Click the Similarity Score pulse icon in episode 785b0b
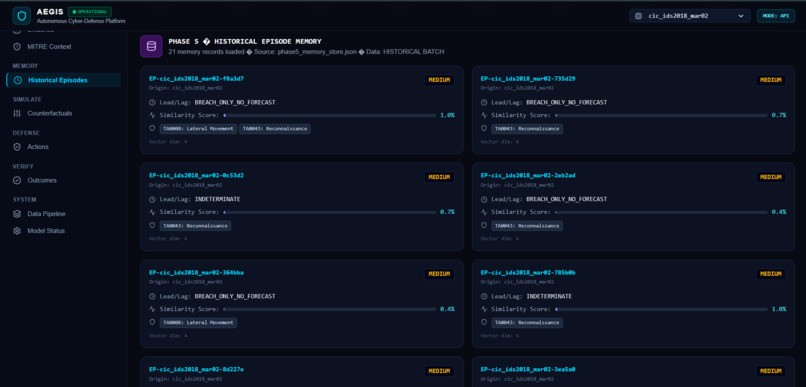The width and height of the screenshot is (806, 387). pyautogui.click(x=484, y=309)
